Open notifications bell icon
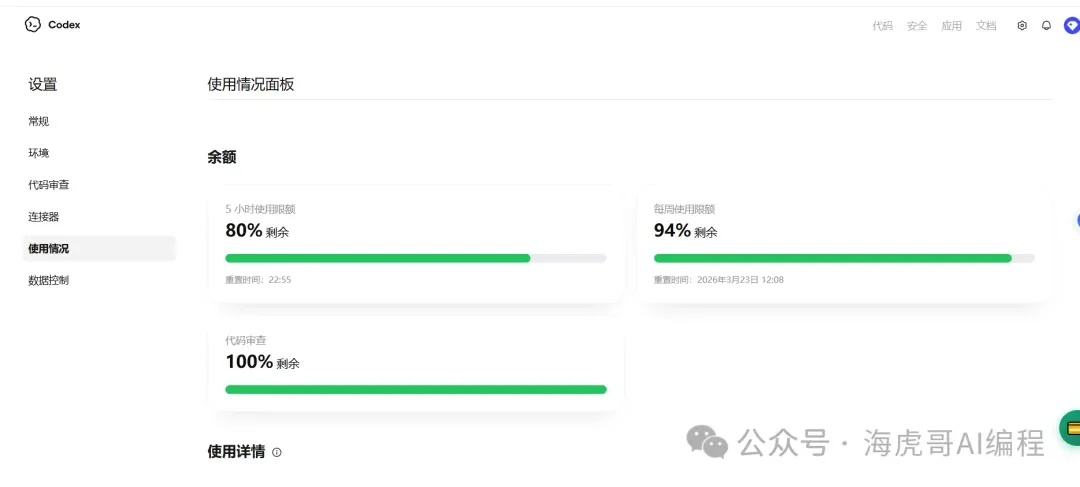Image resolution: width=1080 pixels, height=487 pixels. click(1047, 26)
